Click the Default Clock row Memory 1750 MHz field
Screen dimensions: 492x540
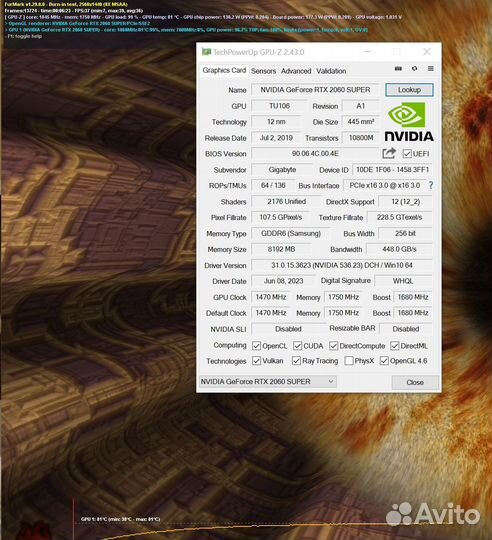[343, 313]
